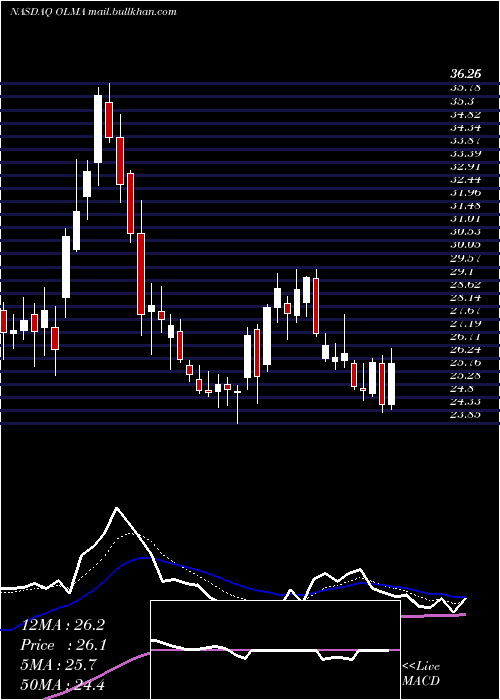Click the 29.57 price axis label
The height and width of the screenshot is (700, 500).
point(466,258)
